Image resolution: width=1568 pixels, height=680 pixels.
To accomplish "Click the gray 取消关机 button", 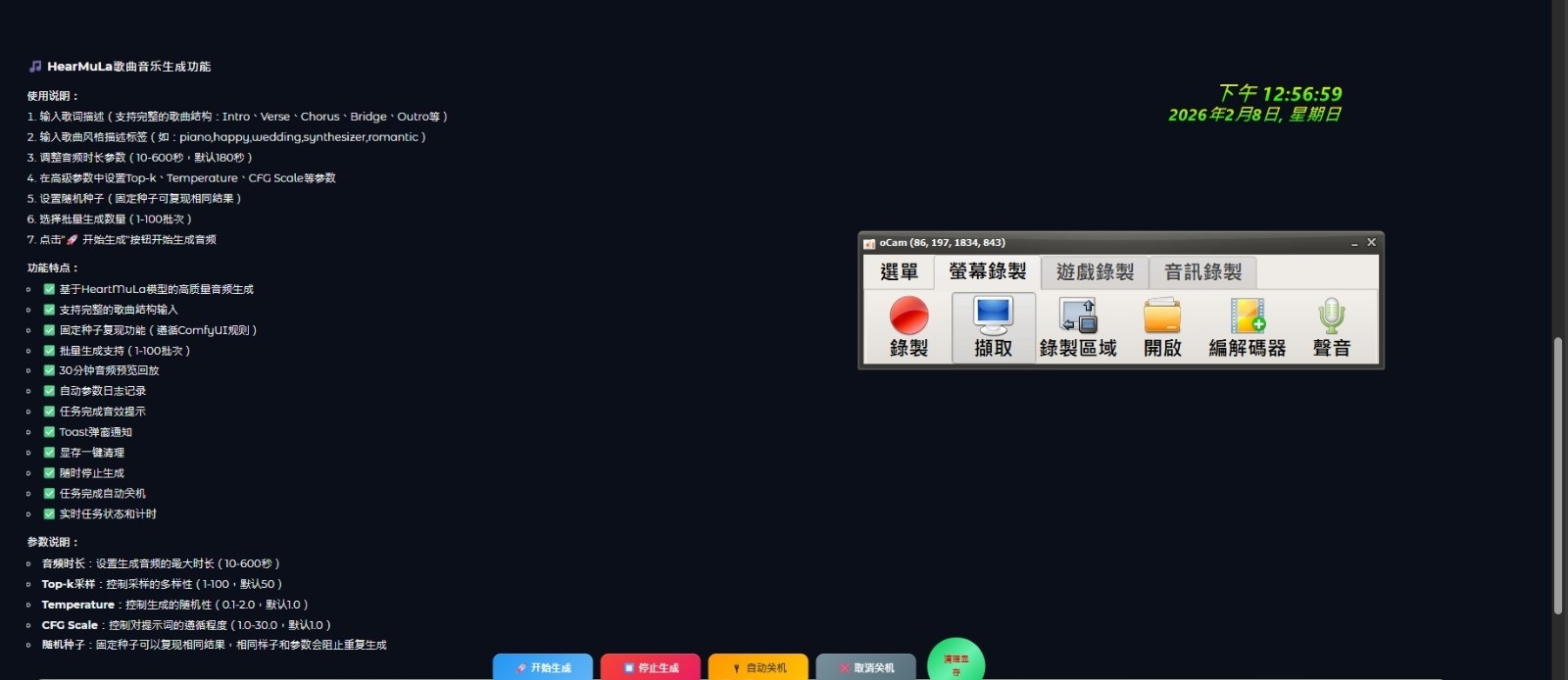I will point(866,667).
